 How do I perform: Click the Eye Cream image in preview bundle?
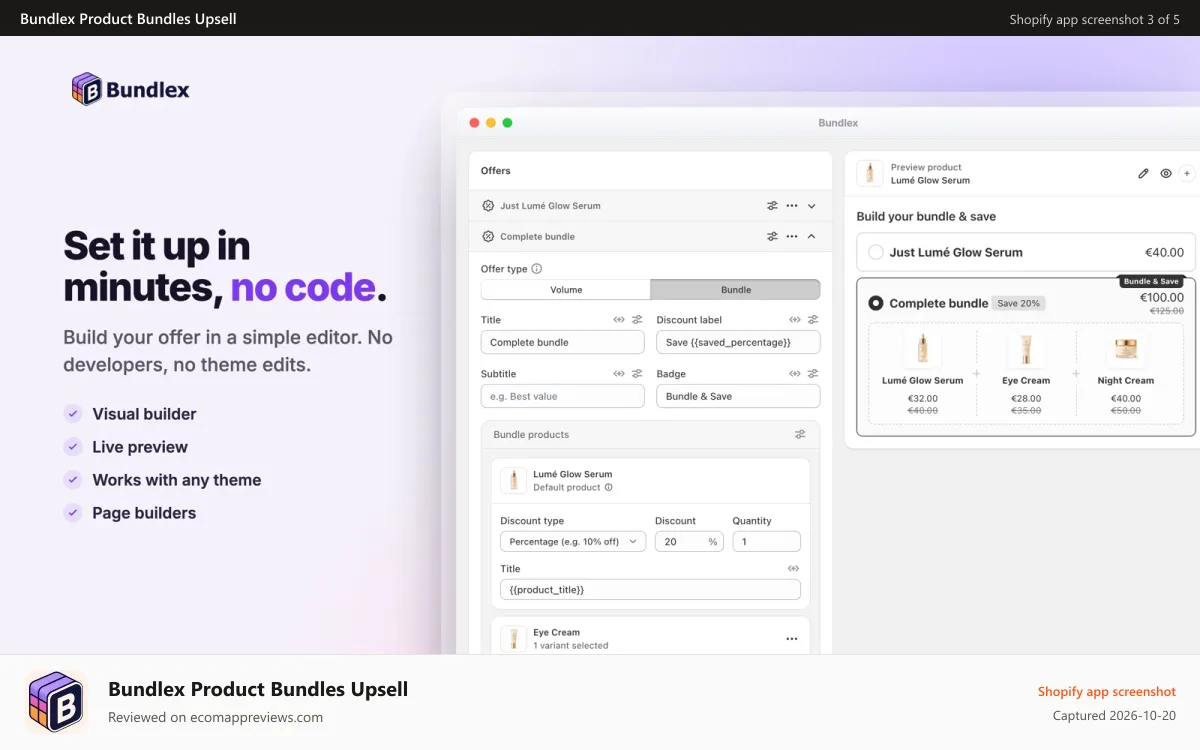1026,350
